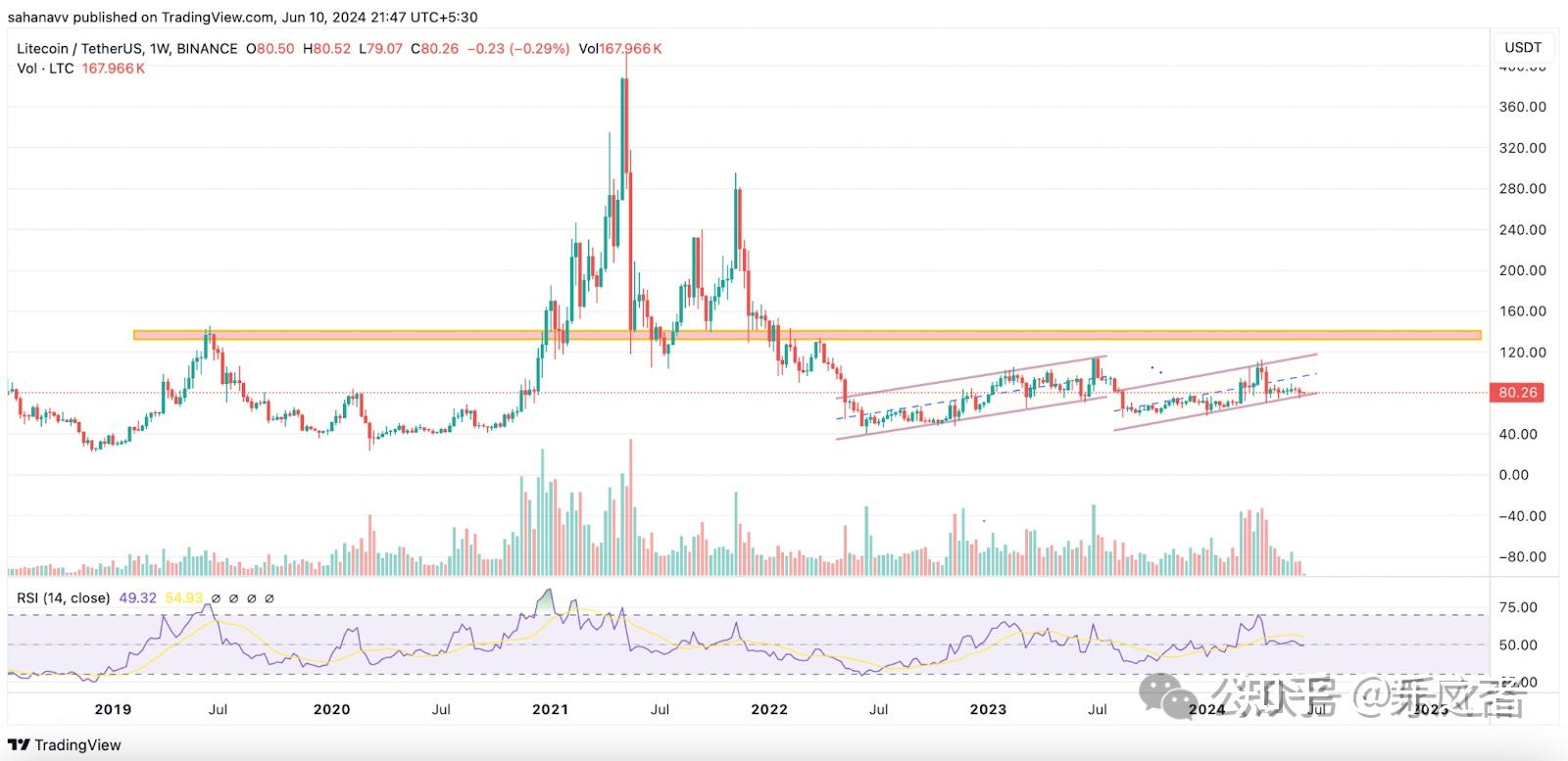
Task: Open the Litecoin / TetherUS symbol title
Action: pyautogui.click(x=79, y=48)
